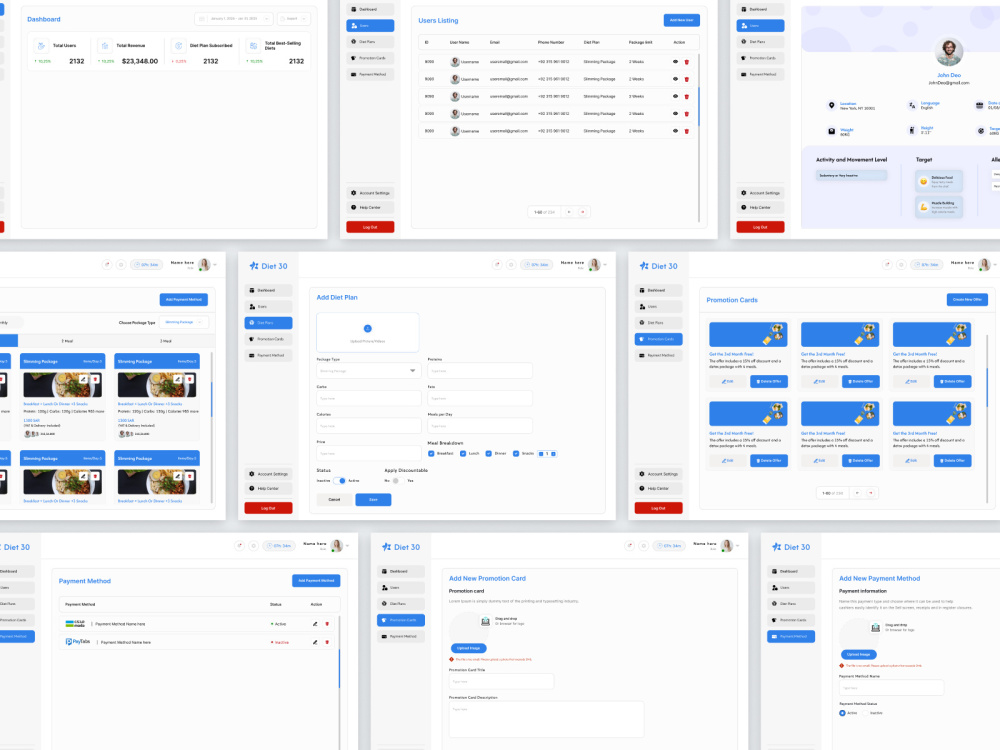
Task: View the first user in Users Listing
Action: [675, 62]
